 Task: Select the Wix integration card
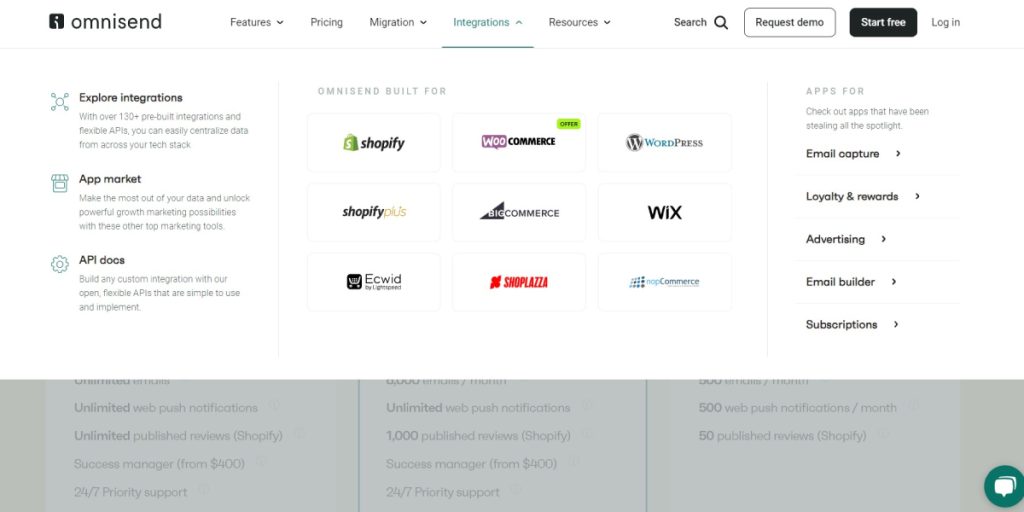665,212
